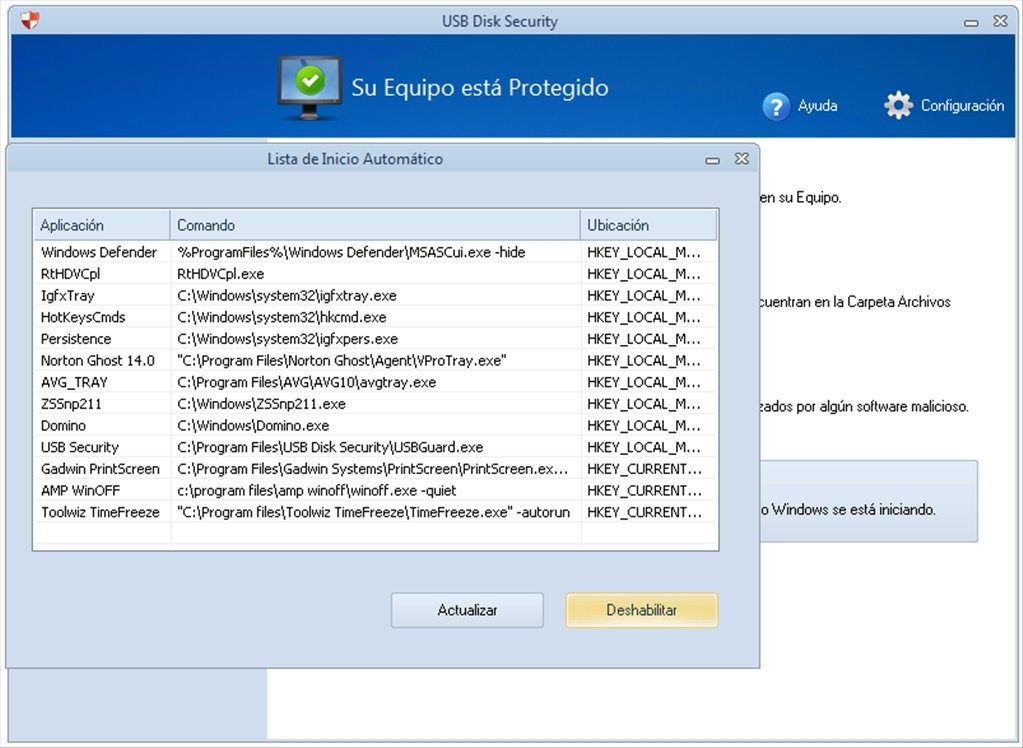
Task: Click the igfxpers.exe command path
Action: 288,339
